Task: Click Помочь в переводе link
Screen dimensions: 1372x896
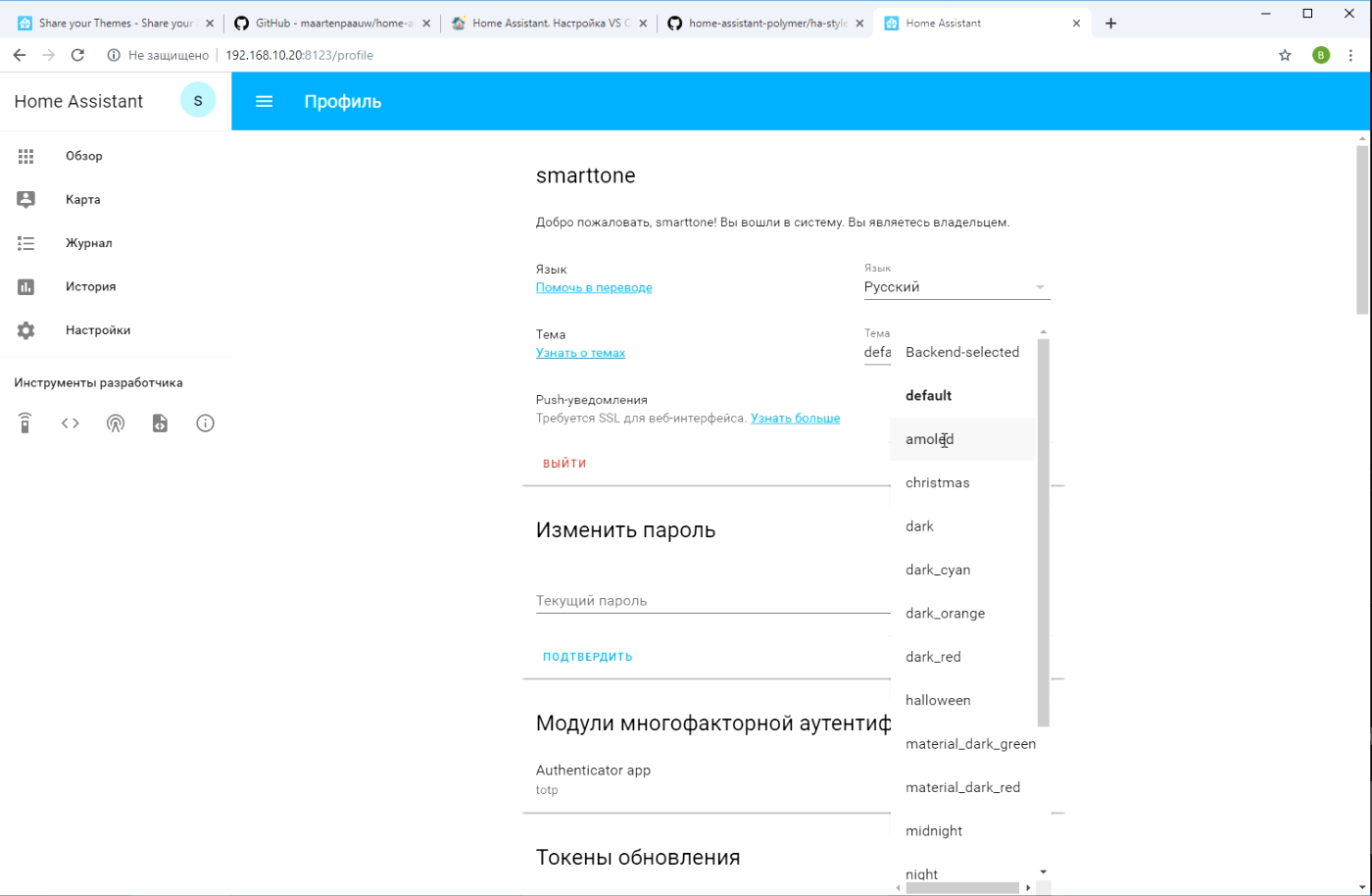Action: [594, 287]
